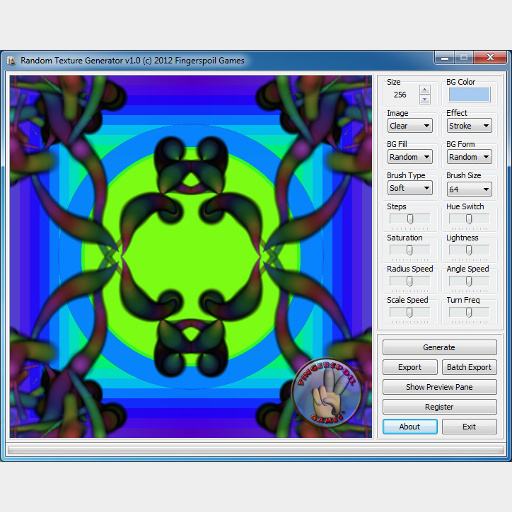Click the Hue Switch slider handle

[469, 219]
